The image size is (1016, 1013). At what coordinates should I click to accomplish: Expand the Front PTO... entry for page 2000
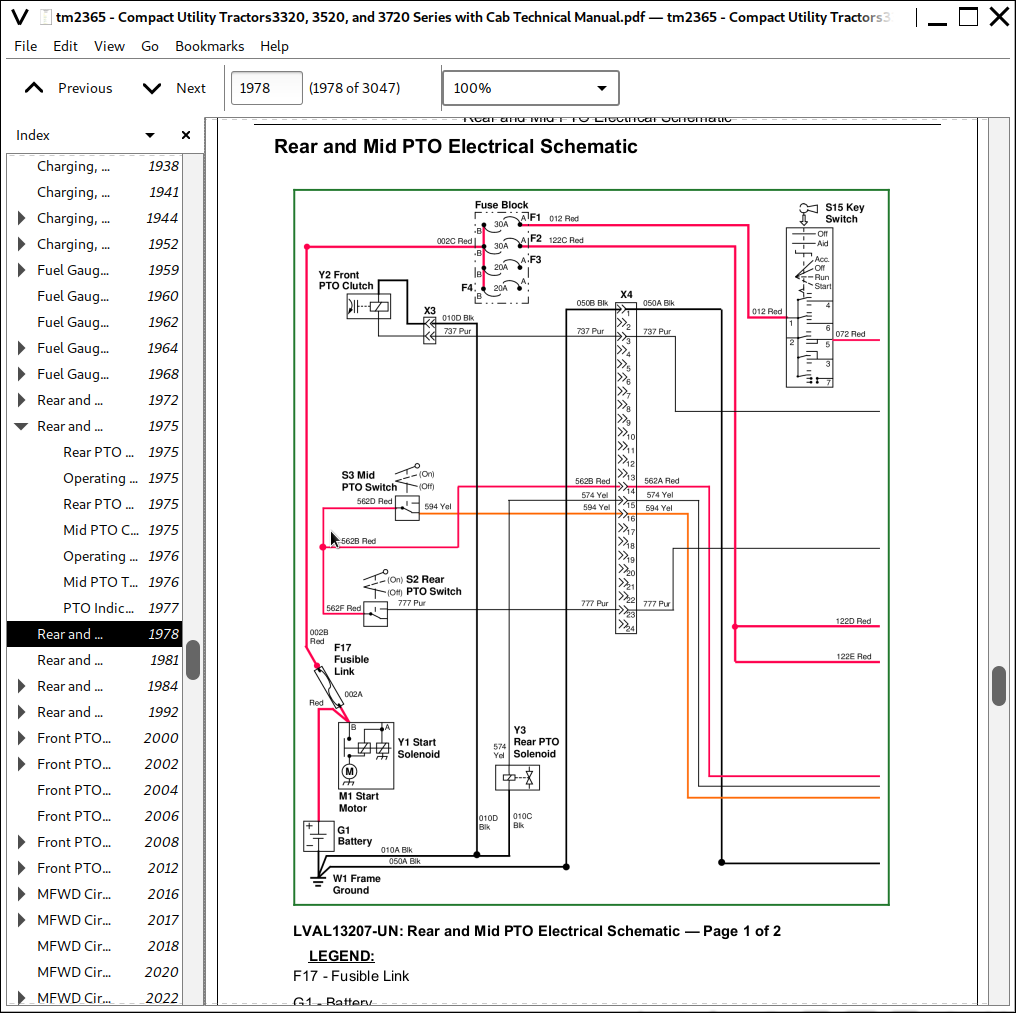pyautogui.click(x=21, y=738)
